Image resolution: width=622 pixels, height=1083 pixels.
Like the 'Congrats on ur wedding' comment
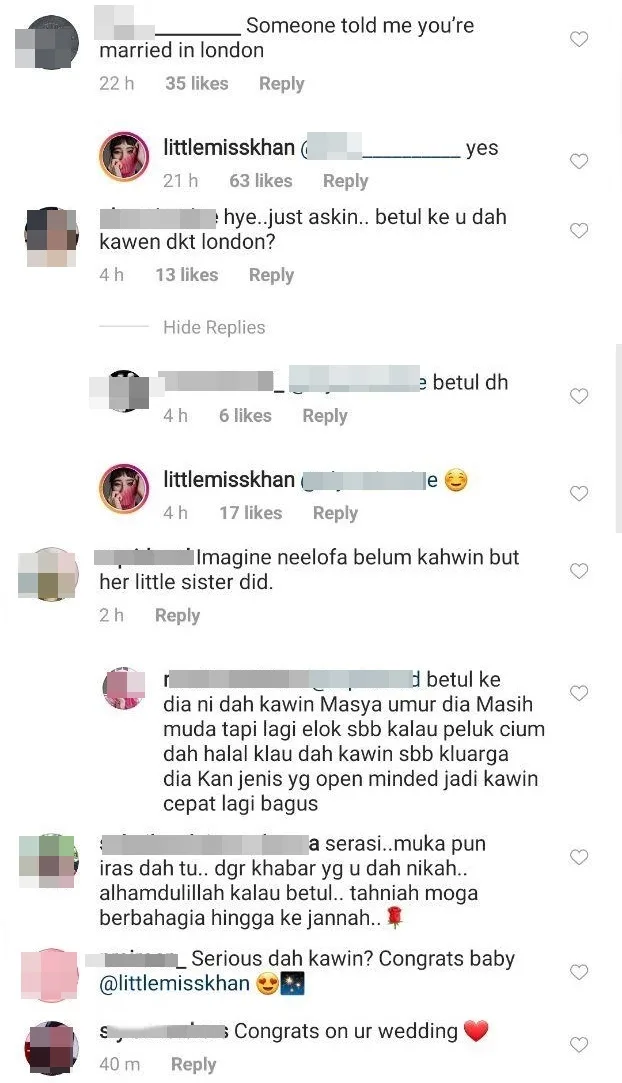pos(579,1044)
